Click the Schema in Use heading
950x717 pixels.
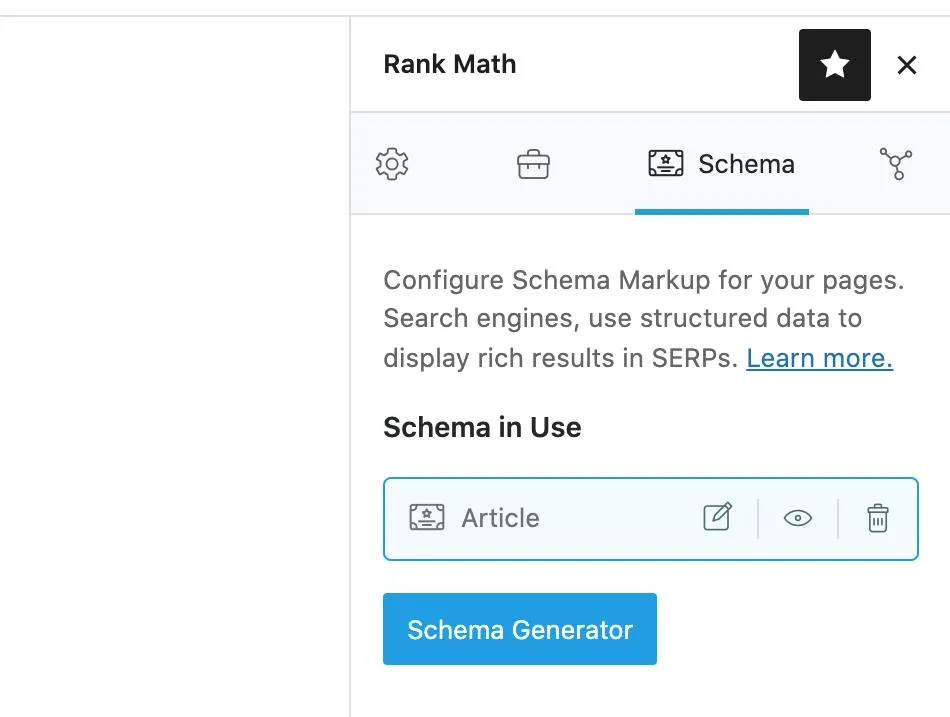[481, 427]
